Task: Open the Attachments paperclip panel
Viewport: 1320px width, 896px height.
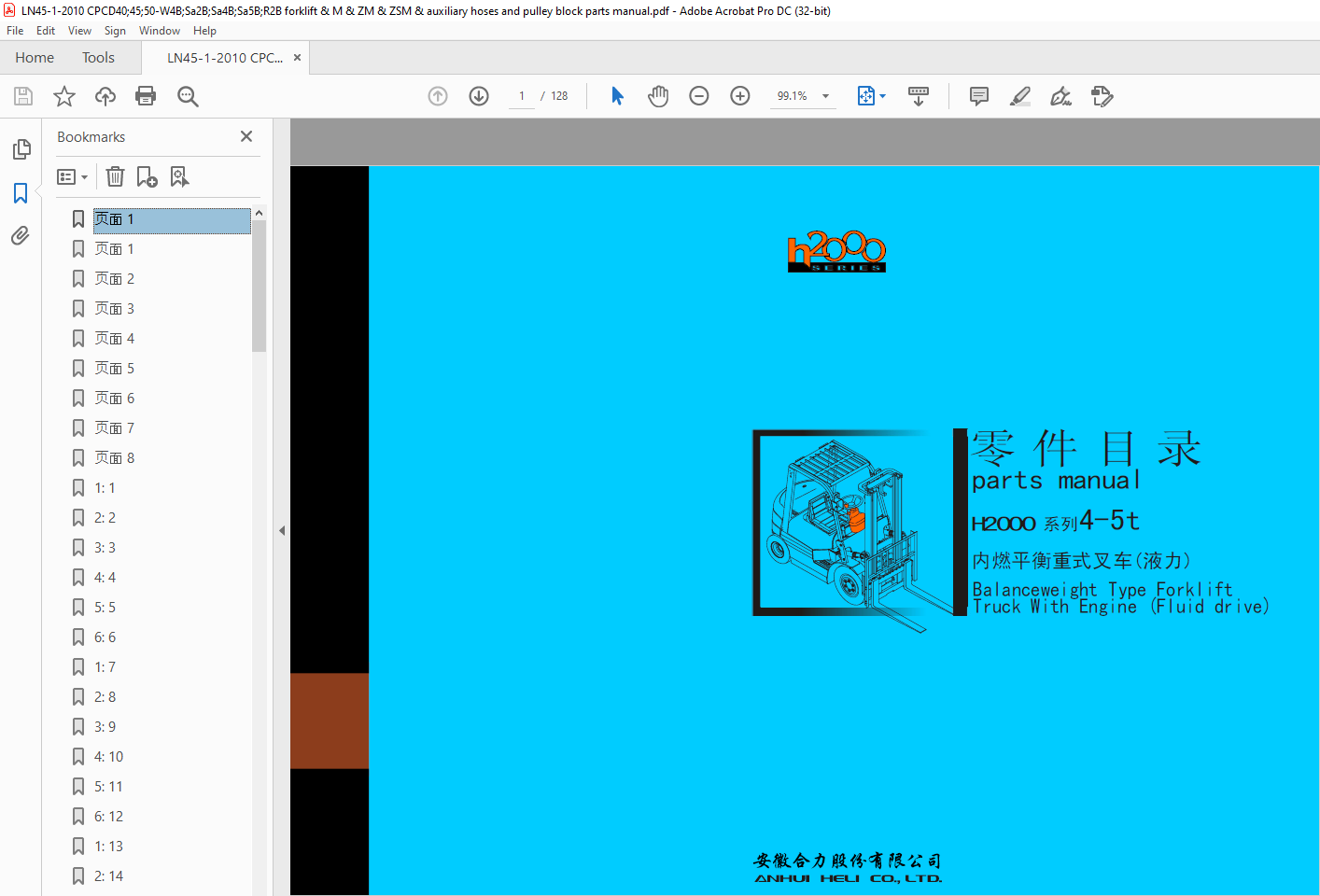Action: pos(21,235)
